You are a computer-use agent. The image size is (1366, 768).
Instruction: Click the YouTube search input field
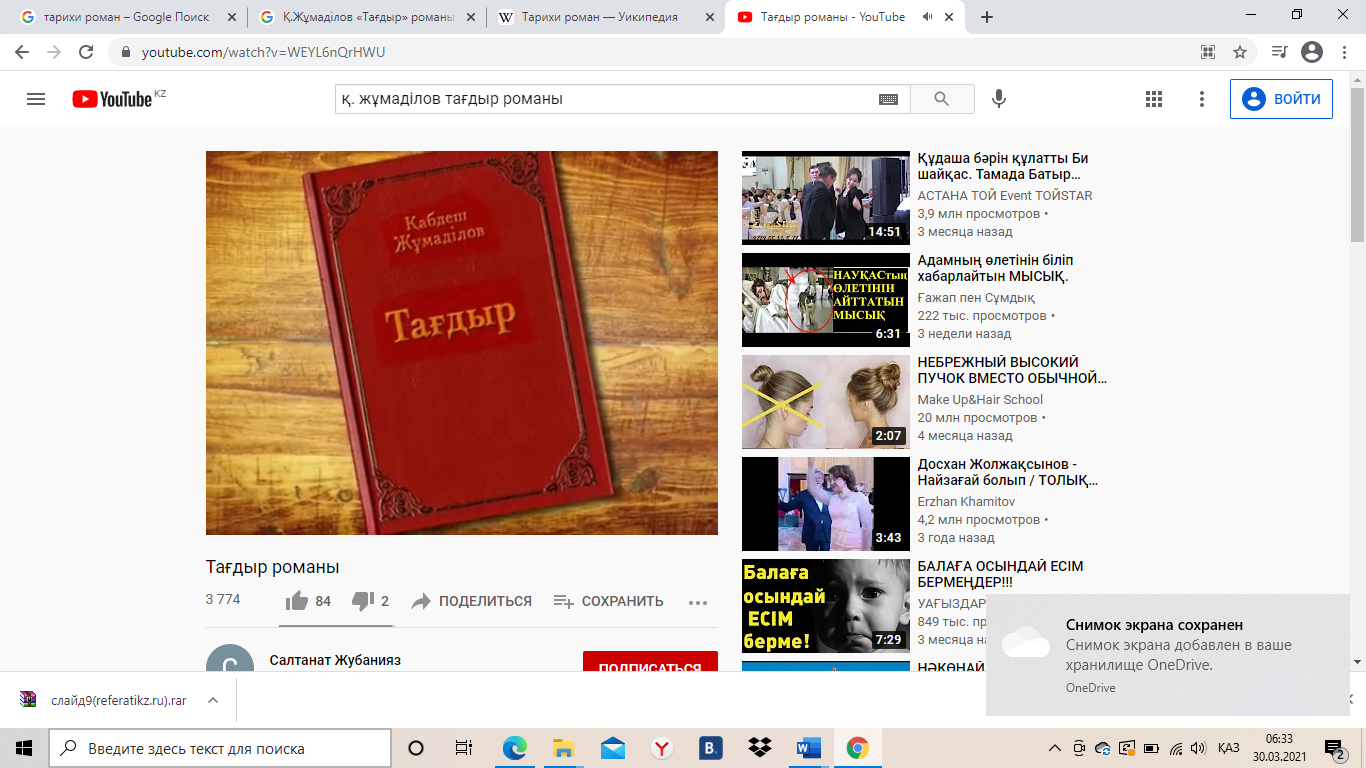click(606, 99)
